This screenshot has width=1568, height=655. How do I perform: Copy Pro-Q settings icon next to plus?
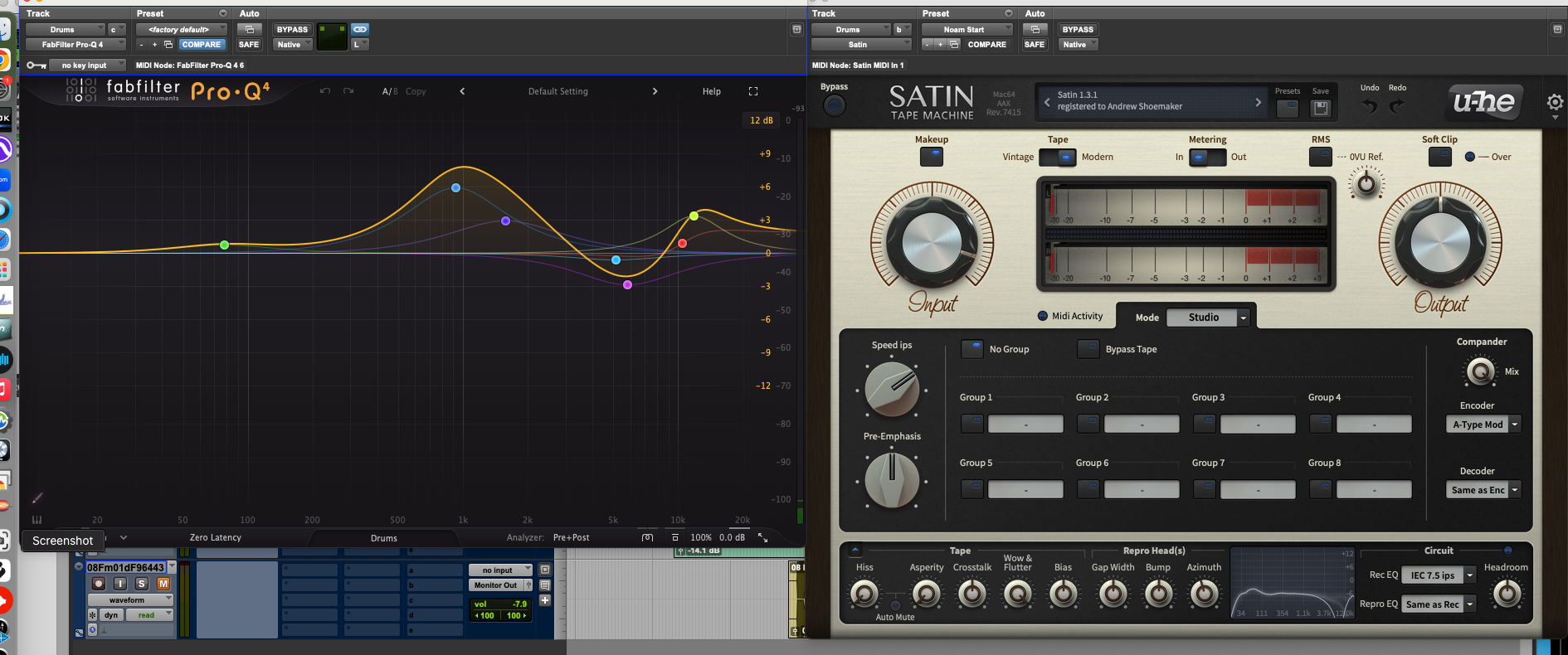(168, 45)
